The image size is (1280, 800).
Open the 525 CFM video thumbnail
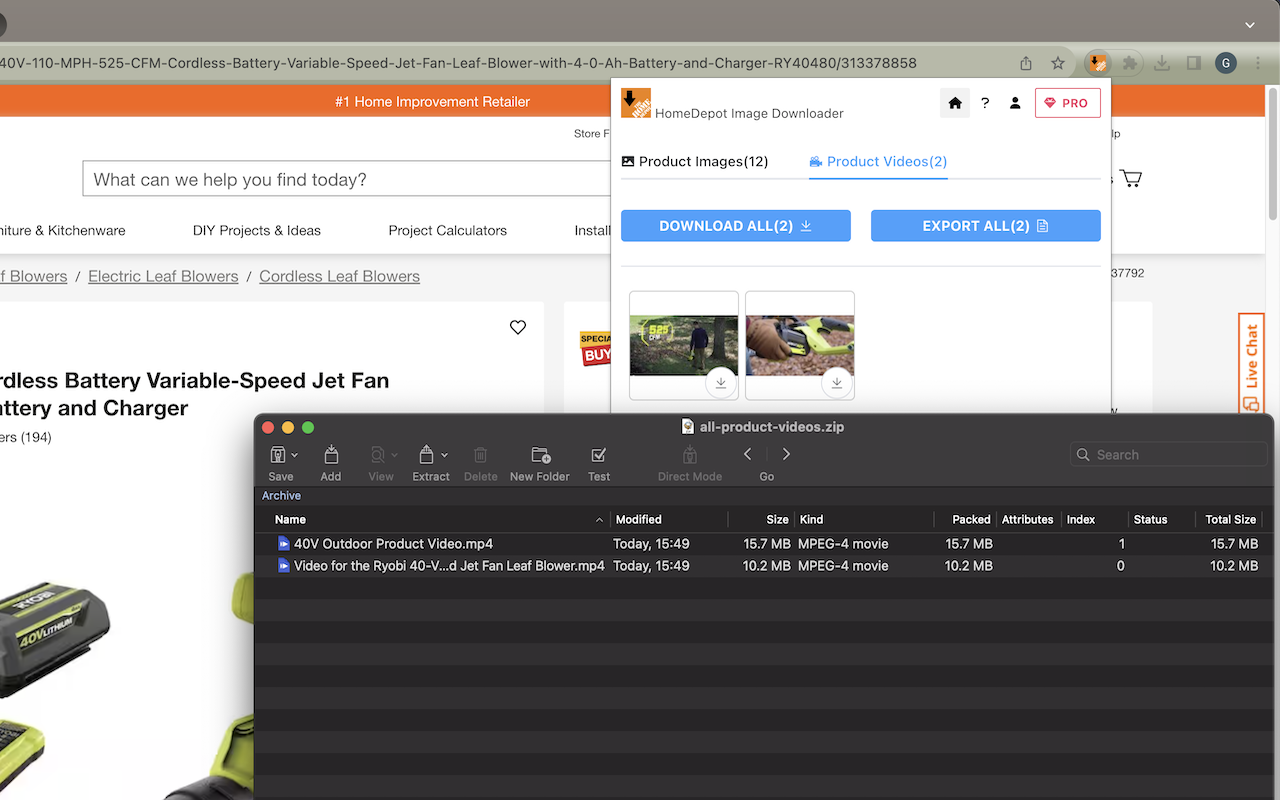click(x=684, y=345)
